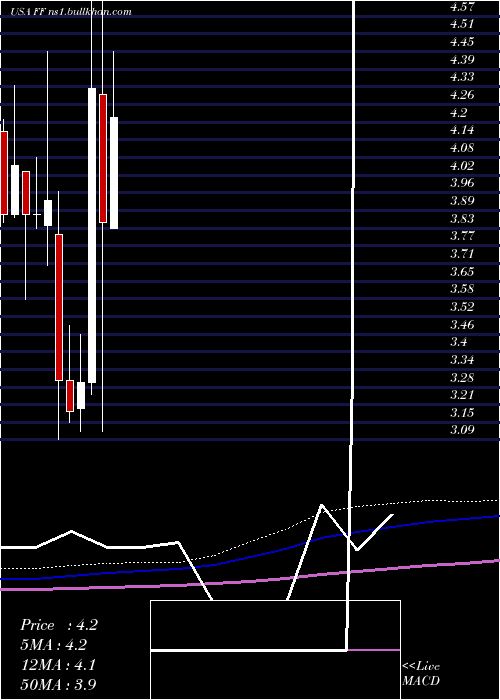Click the 3.71 price axis label
Viewport: 500px width, 700px height.
(462, 254)
